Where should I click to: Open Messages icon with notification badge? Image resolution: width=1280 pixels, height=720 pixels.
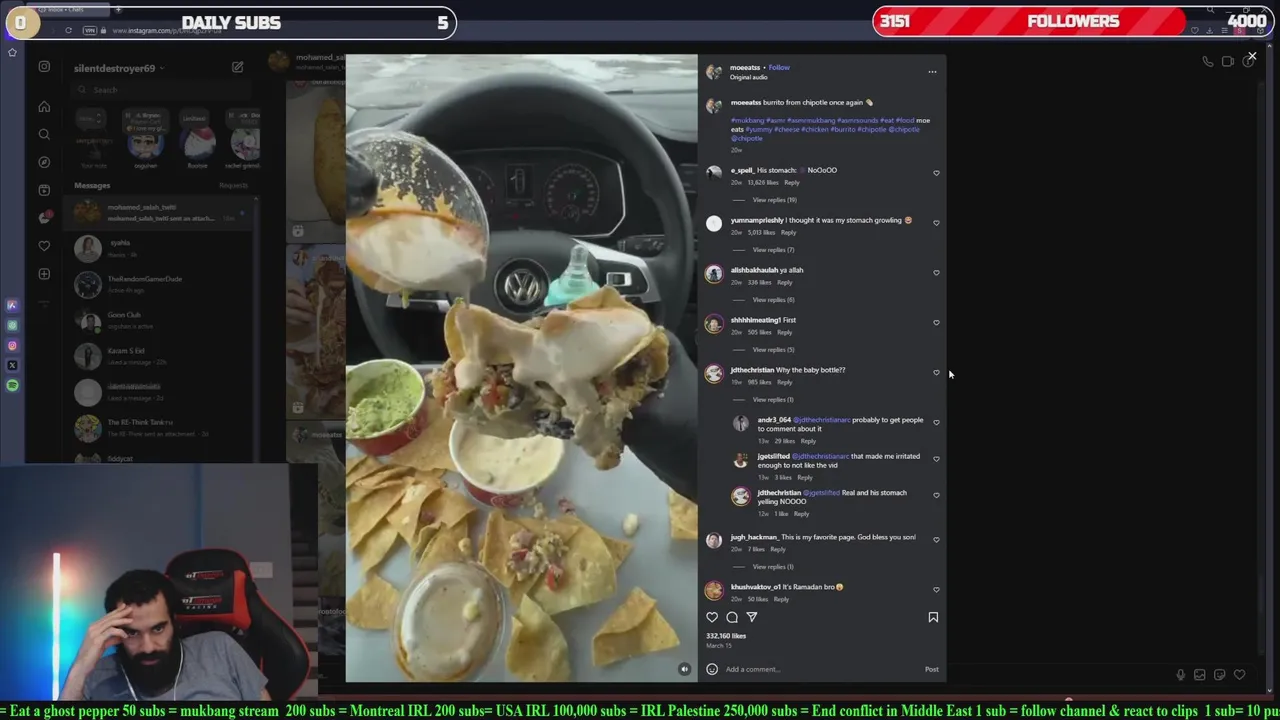(44, 218)
